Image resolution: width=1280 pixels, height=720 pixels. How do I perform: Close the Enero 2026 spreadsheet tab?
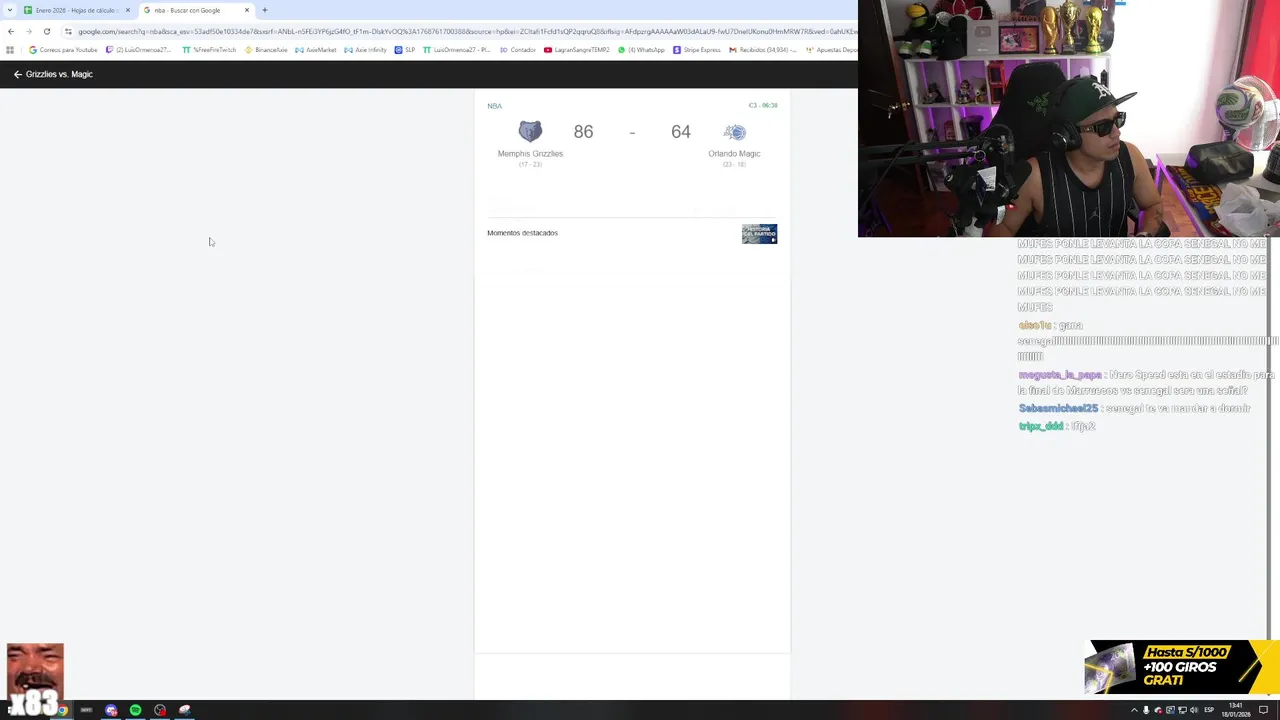[128, 10]
